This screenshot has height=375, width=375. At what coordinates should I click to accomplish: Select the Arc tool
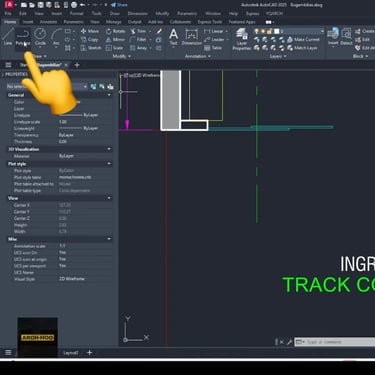[x=56, y=37]
